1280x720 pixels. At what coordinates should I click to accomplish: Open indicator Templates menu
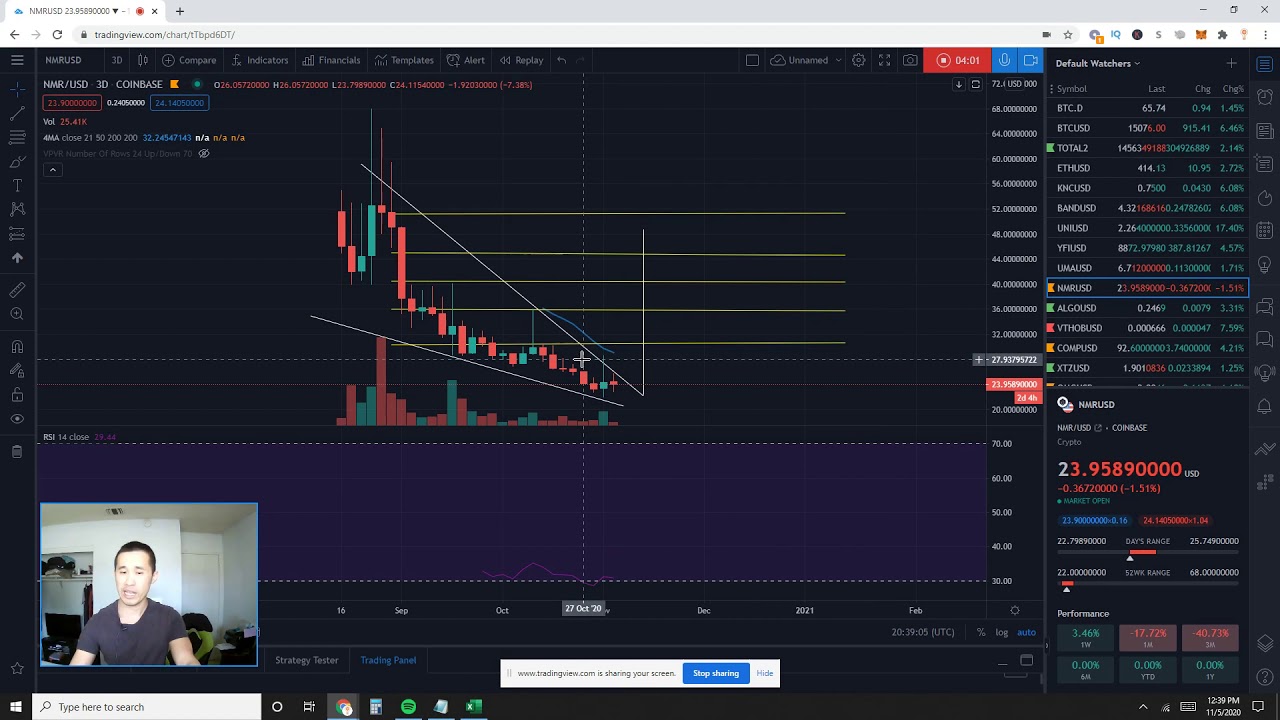pos(404,60)
